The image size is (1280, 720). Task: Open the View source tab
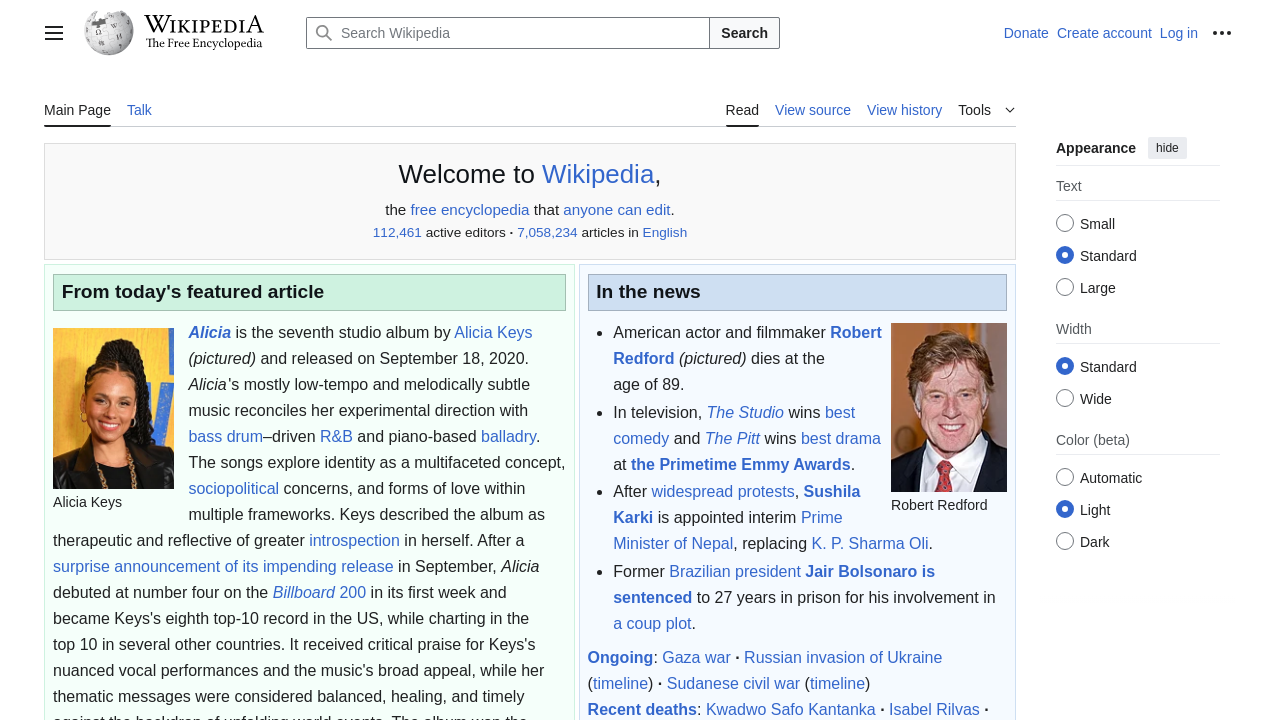(x=813, y=110)
